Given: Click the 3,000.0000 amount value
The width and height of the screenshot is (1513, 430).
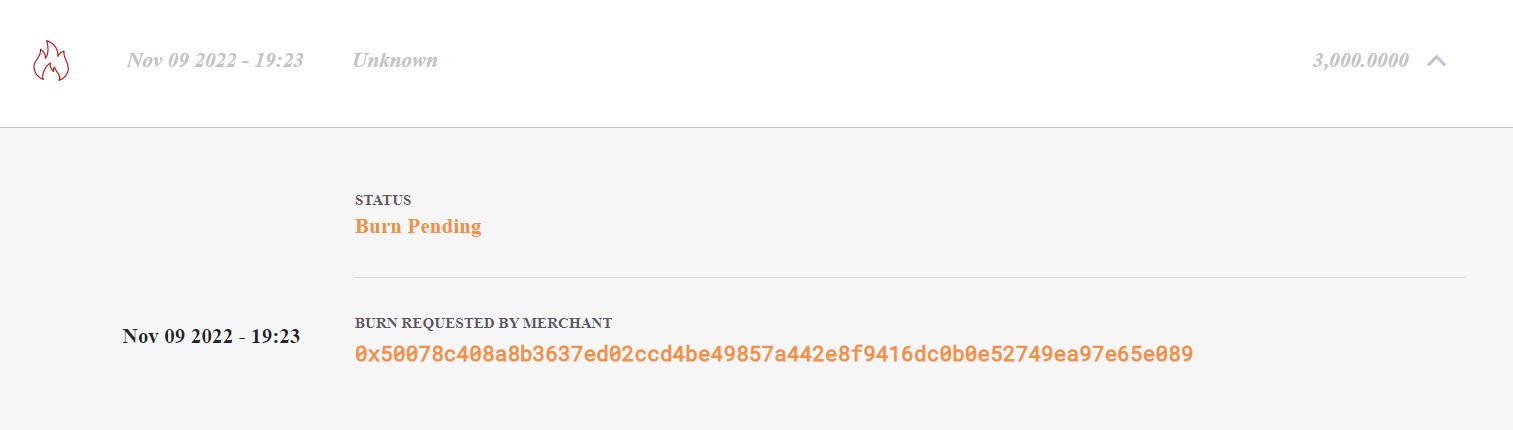Looking at the screenshot, I should [x=1360, y=61].
